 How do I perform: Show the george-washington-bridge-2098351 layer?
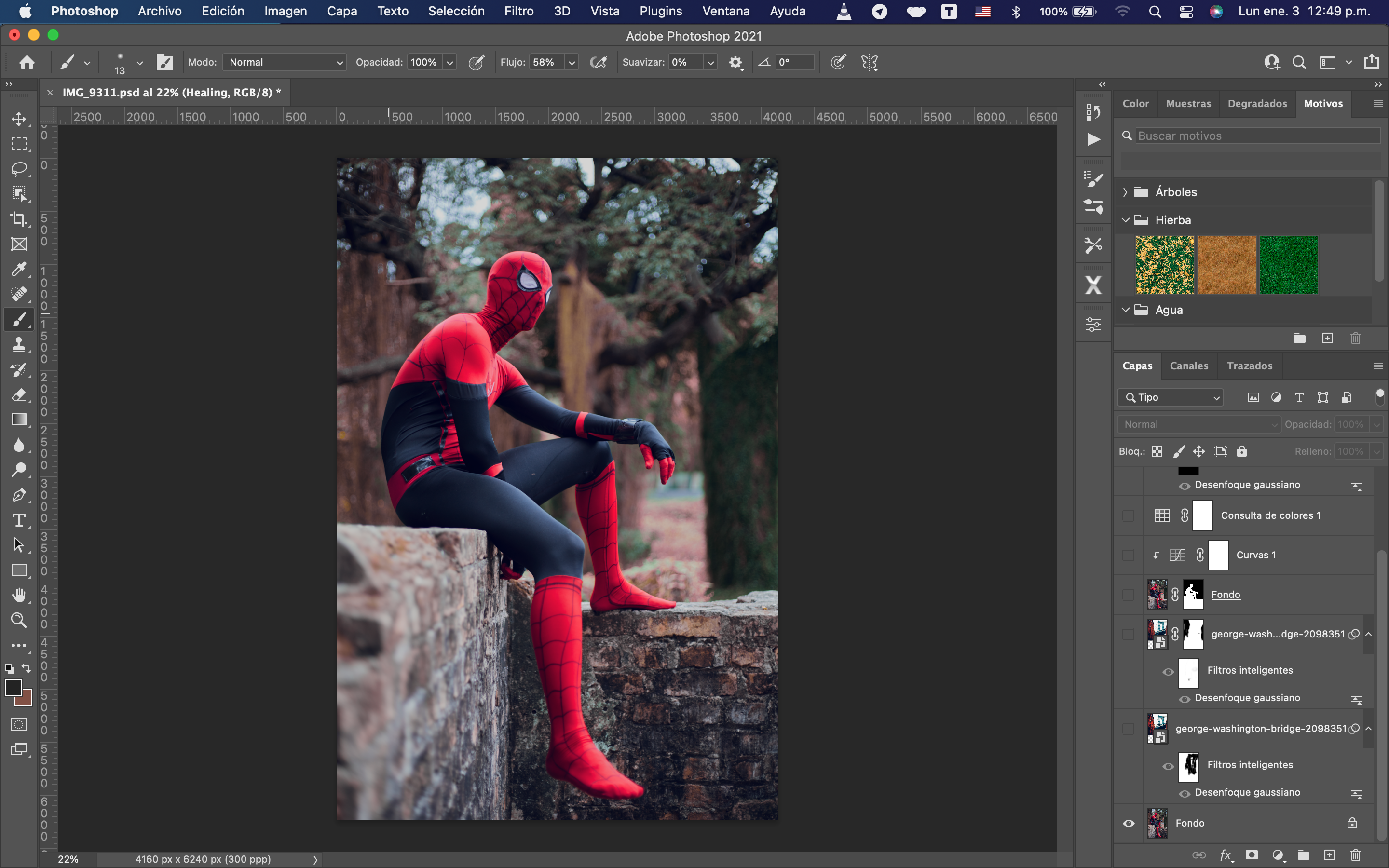point(1129,729)
